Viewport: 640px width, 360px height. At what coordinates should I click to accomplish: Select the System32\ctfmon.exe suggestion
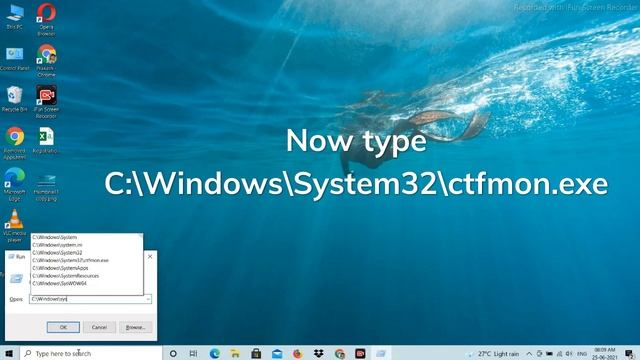click(87, 260)
